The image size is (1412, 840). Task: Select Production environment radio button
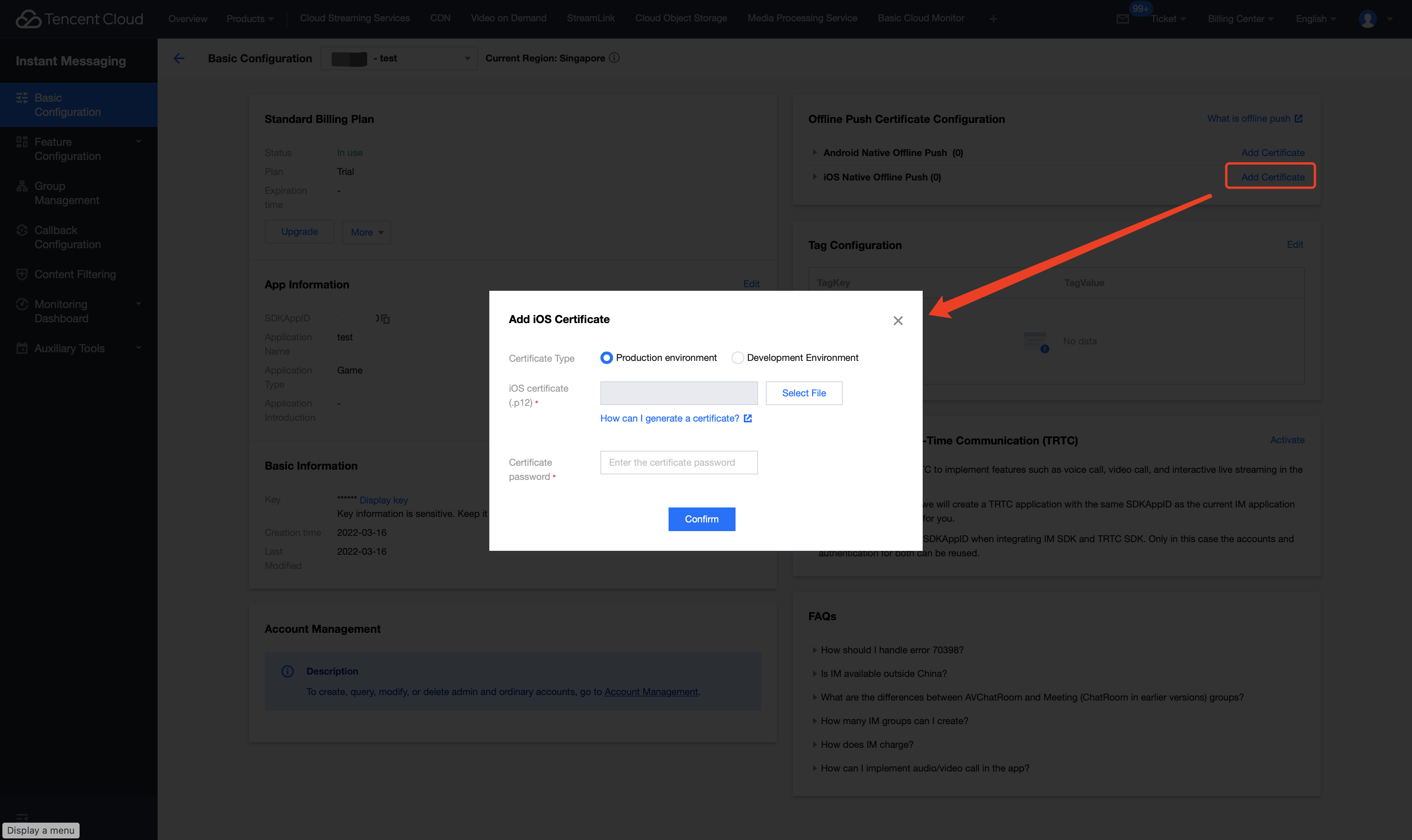pos(606,358)
